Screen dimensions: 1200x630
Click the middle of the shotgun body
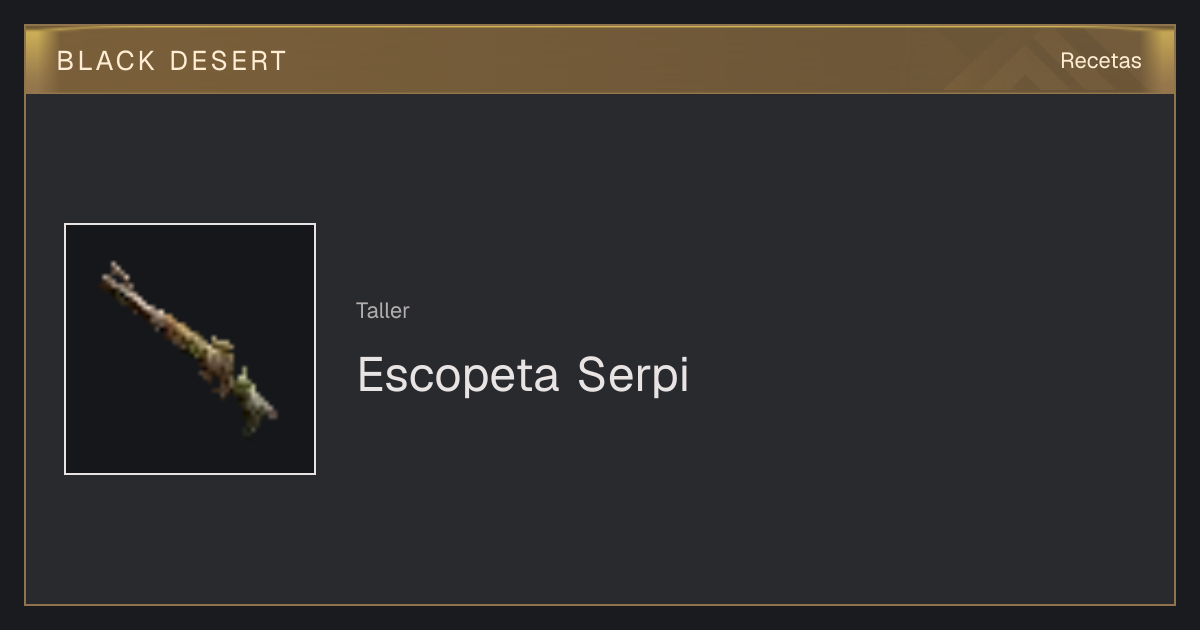(x=185, y=335)
